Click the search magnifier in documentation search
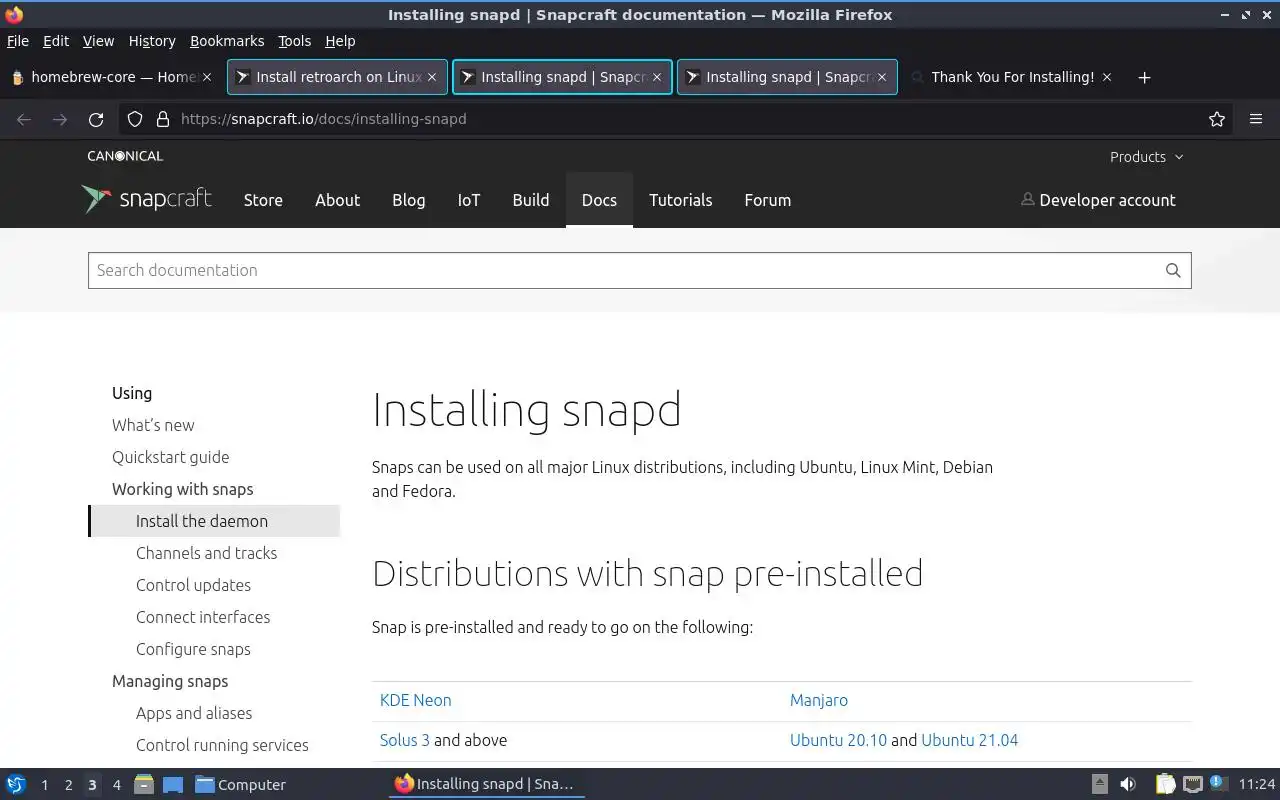This screenshot has width=1280, height=800. tap(1173, 270)
